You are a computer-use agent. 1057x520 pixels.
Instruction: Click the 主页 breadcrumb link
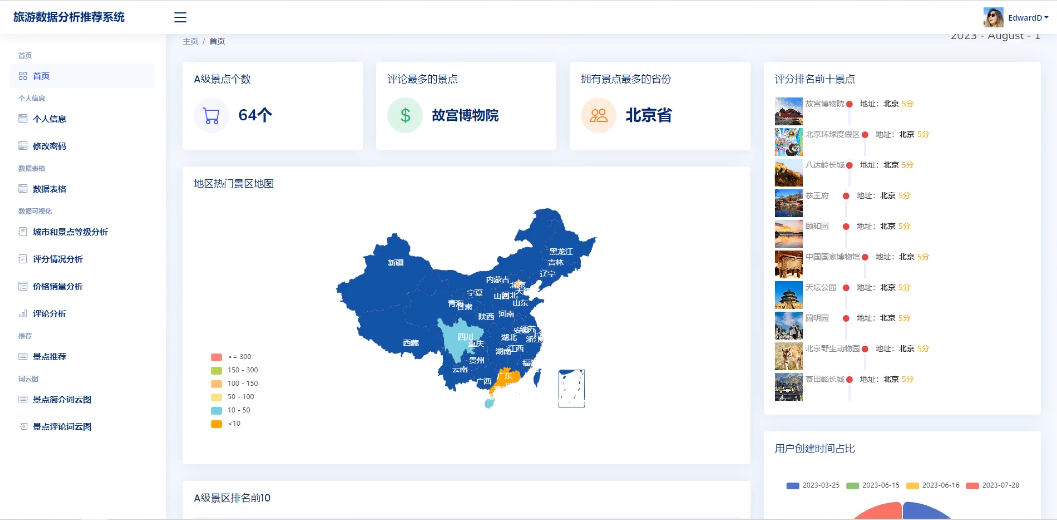pos(190,41)
